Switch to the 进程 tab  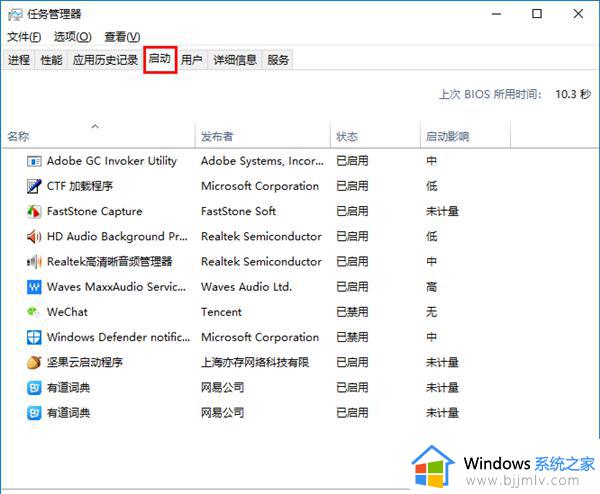point(19,60)
